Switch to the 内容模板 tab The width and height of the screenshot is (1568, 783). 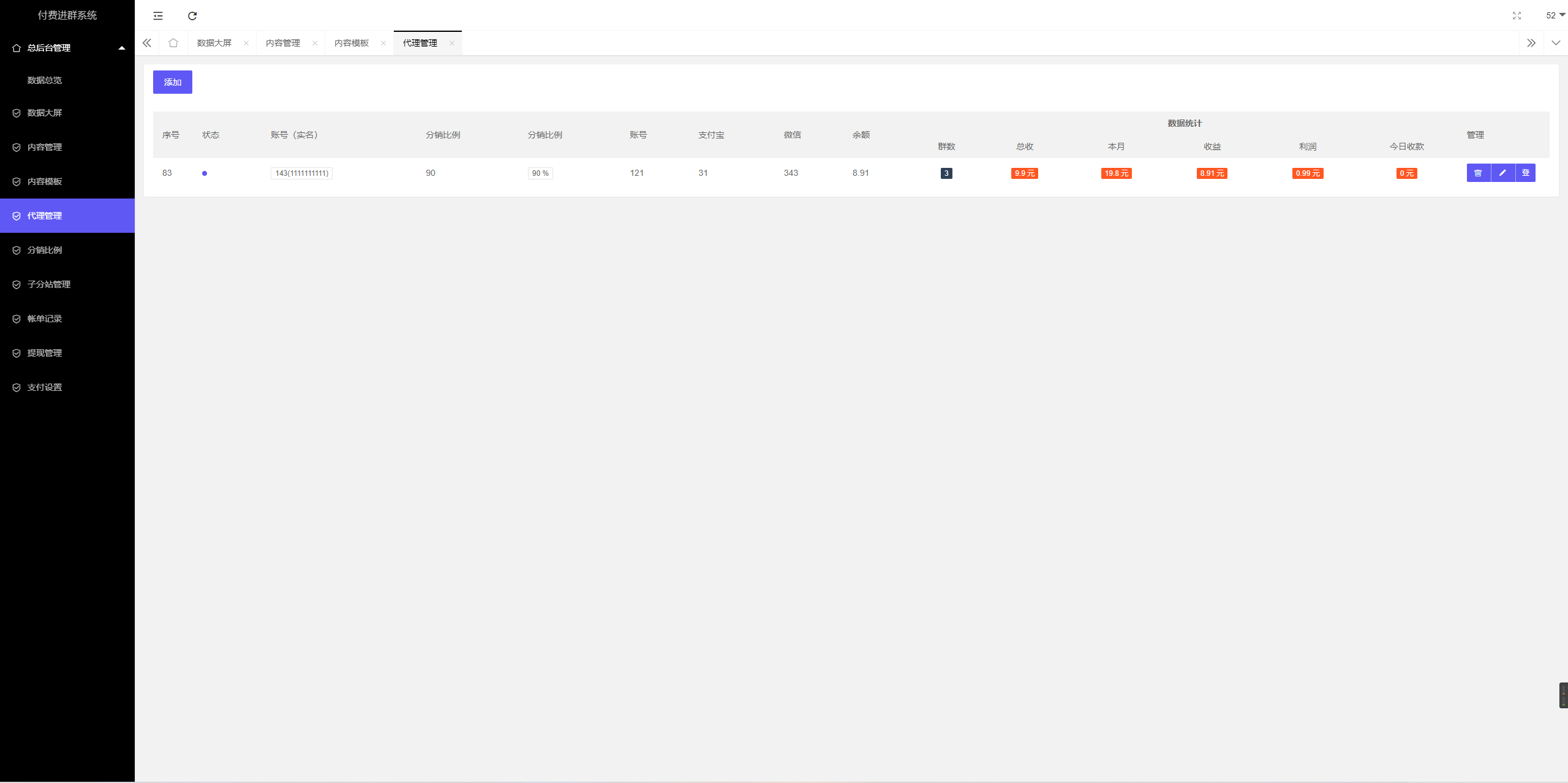352,43
